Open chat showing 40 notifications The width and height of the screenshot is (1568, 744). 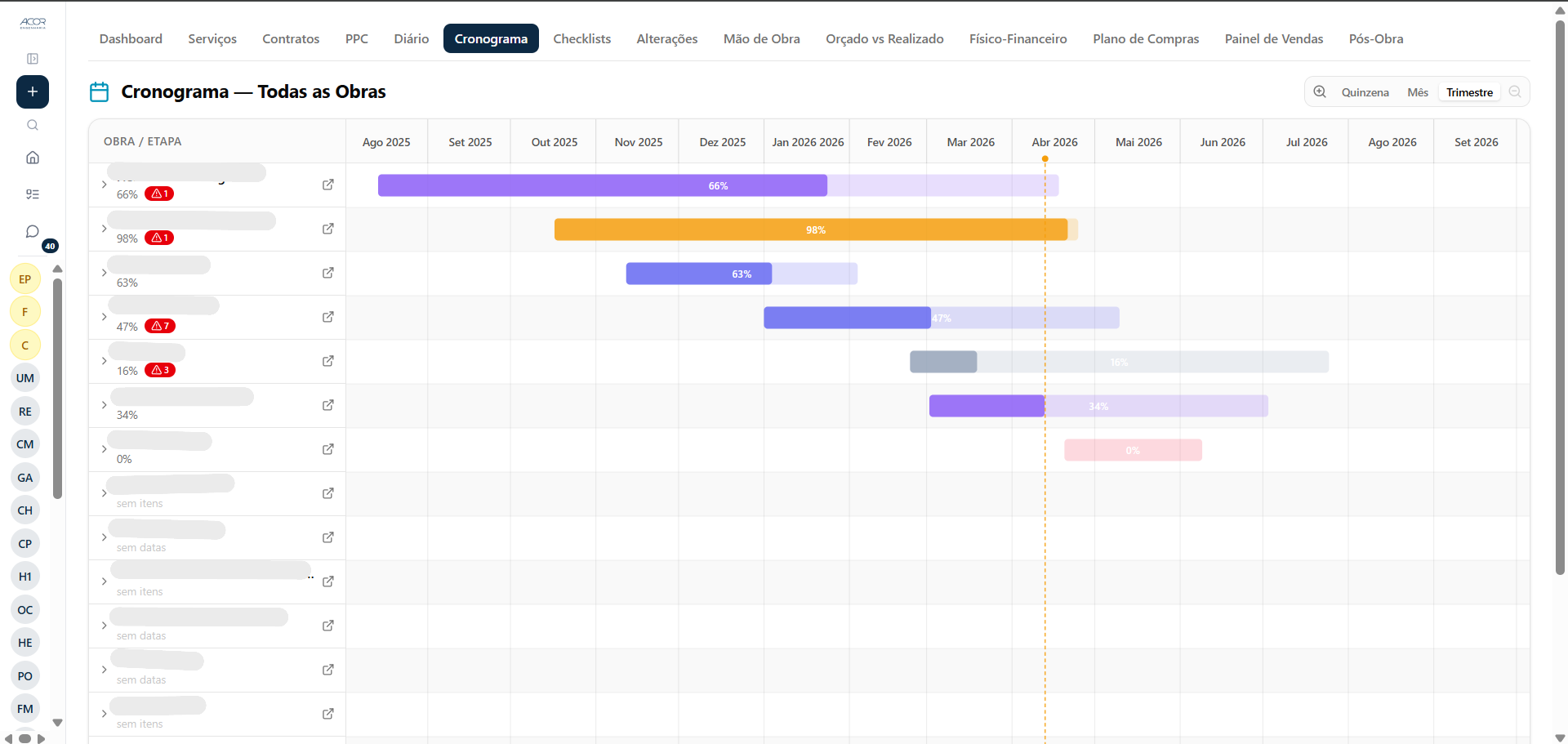[32, 231]
